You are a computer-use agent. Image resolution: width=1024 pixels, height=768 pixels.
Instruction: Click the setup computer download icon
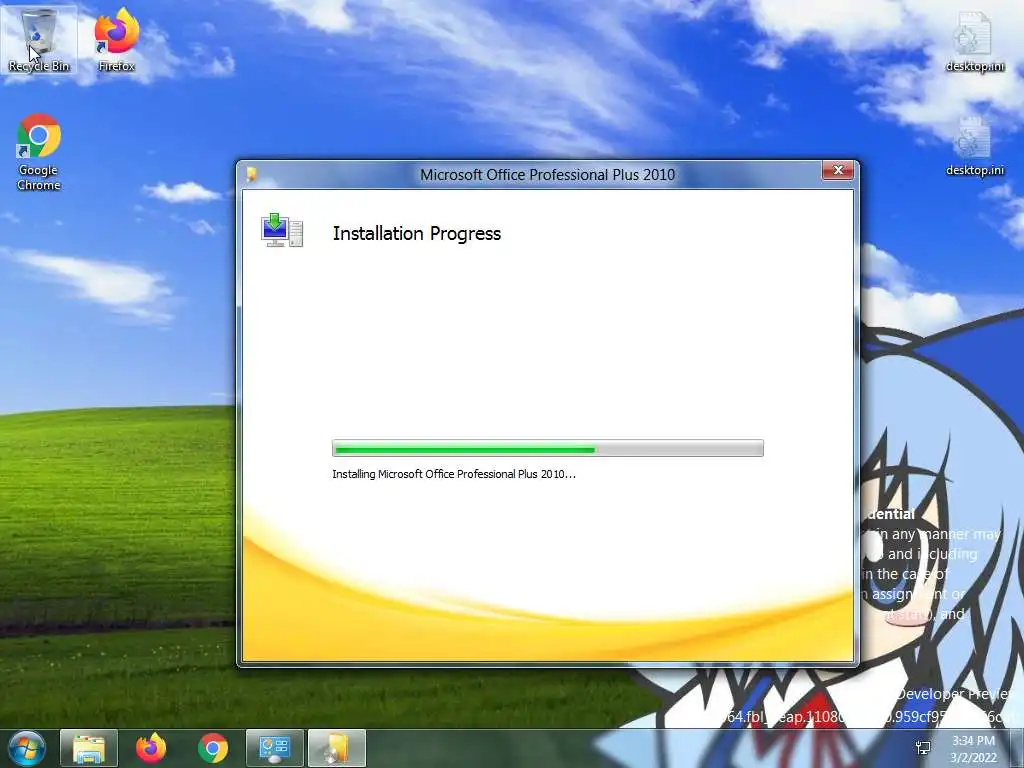click(282, 230)
